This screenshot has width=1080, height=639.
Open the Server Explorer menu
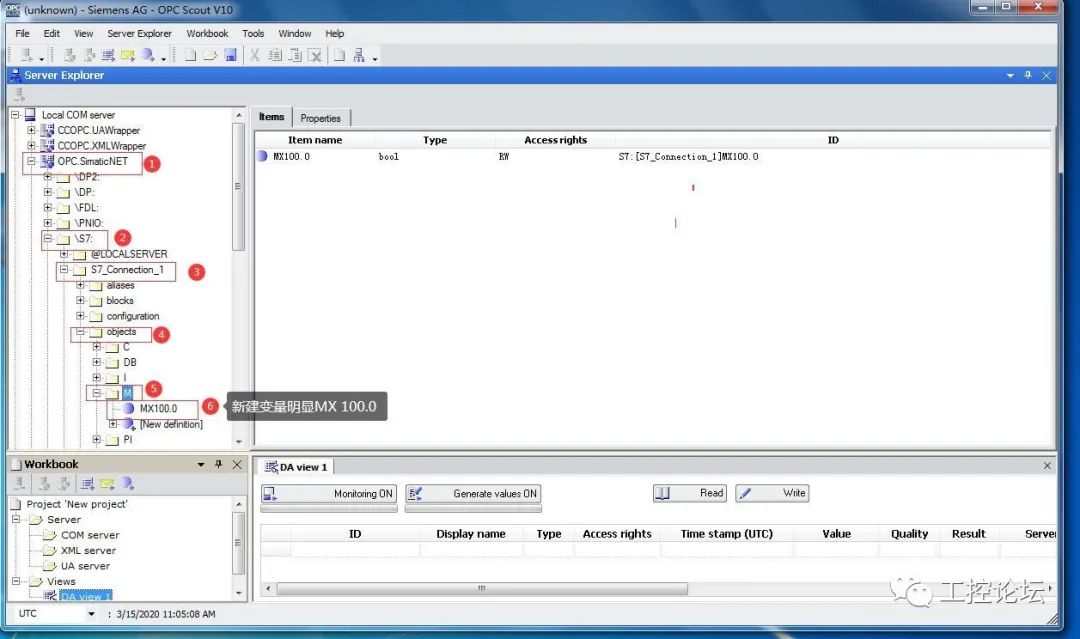[x=139, y=33]
